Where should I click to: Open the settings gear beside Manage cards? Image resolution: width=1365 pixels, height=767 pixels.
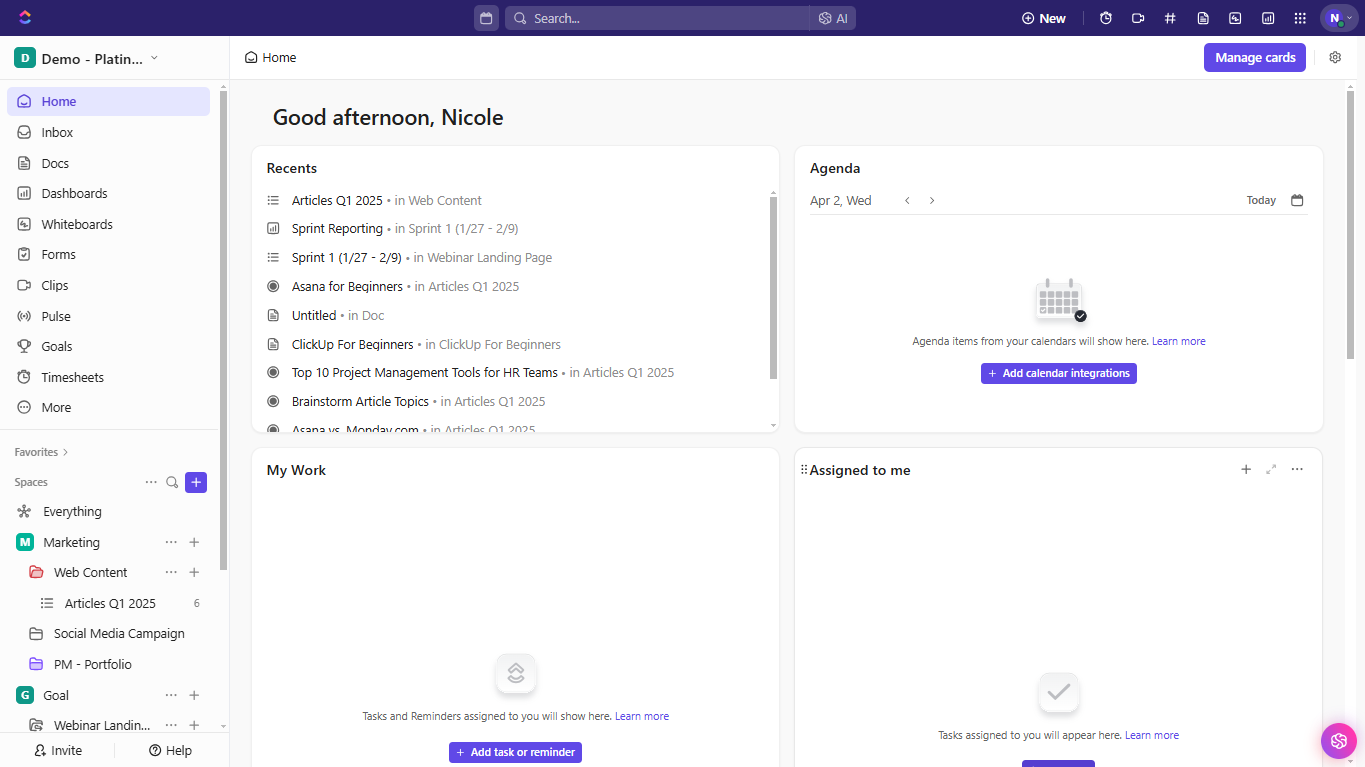(x=1335, y=58)
